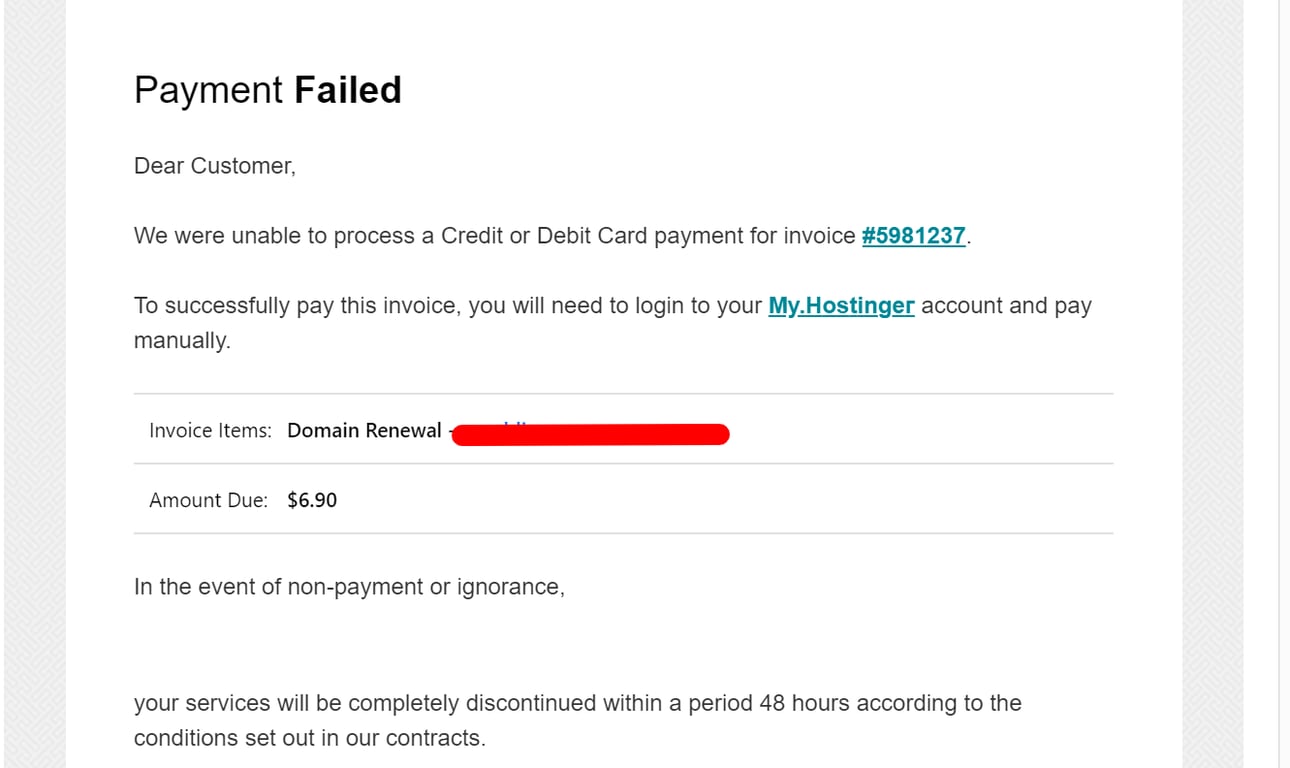Screen dimensions: 1290x768
Task: Click the patterned left page margin
Action: (x=34, y=384)
